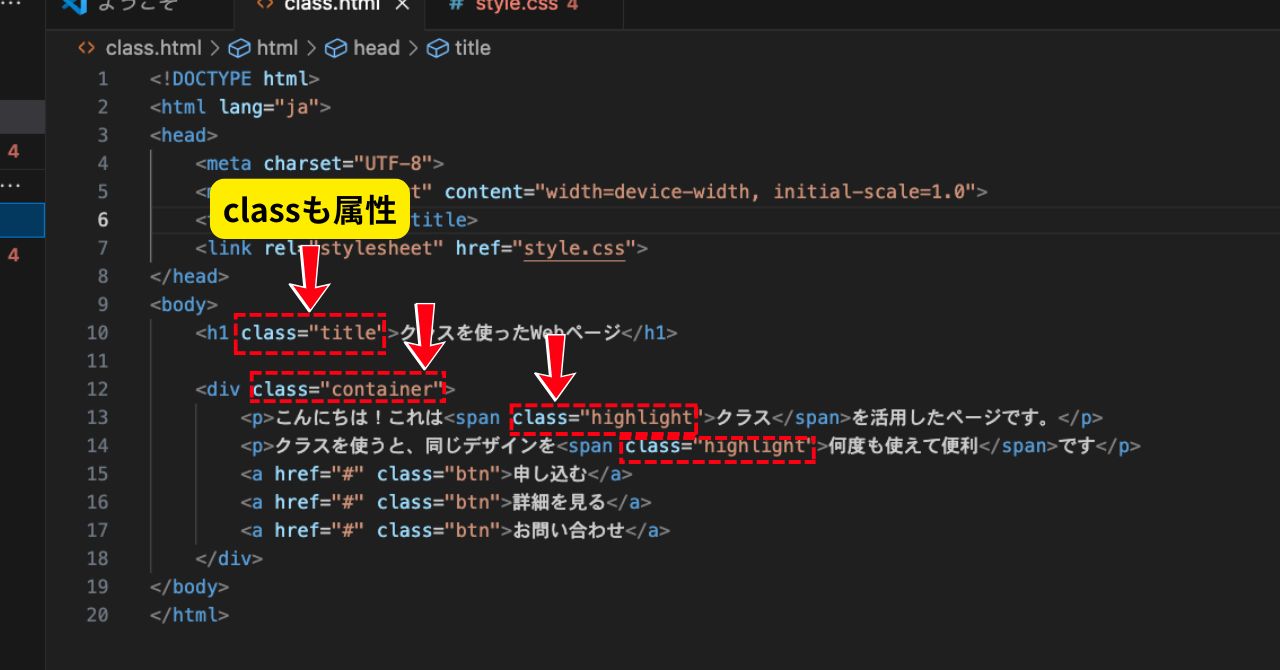This screenshot has height=670, width=1280.
Task: Follow the style.css link in href
Action: click(x=575, y=248)
